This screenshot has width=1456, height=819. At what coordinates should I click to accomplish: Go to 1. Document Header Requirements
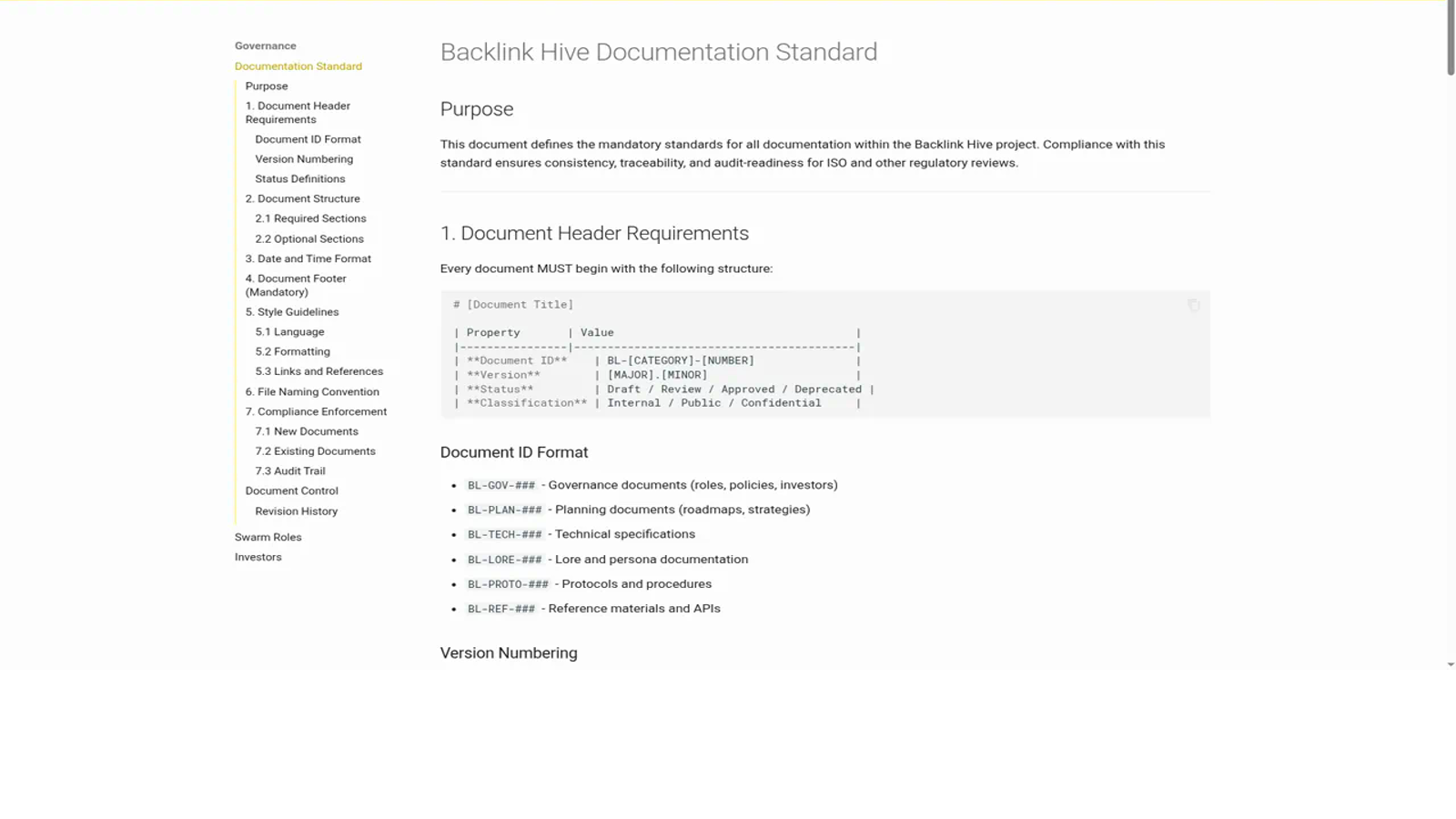[x=298, y=113]
